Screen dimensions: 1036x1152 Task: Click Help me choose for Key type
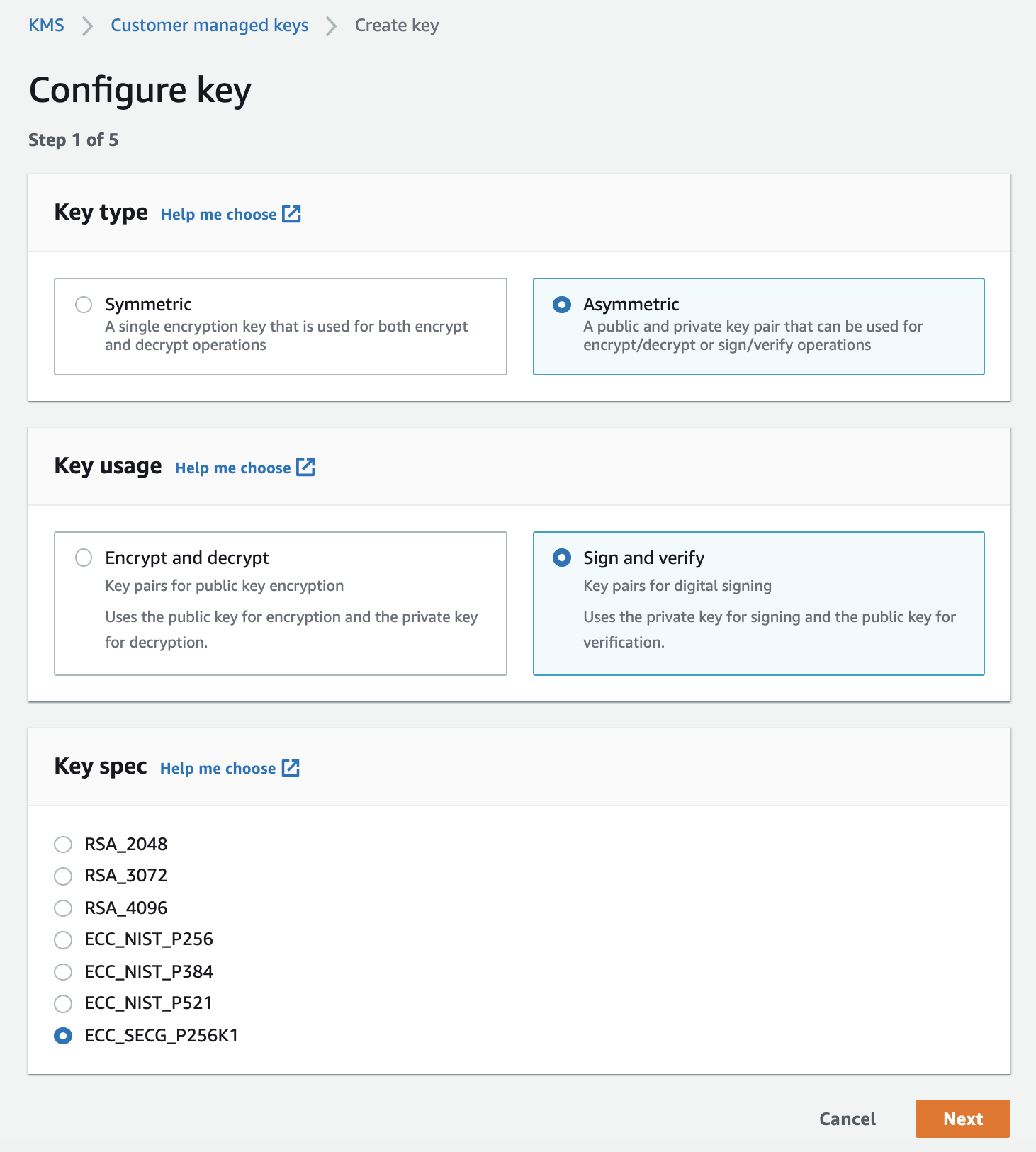tap(218, 215)
